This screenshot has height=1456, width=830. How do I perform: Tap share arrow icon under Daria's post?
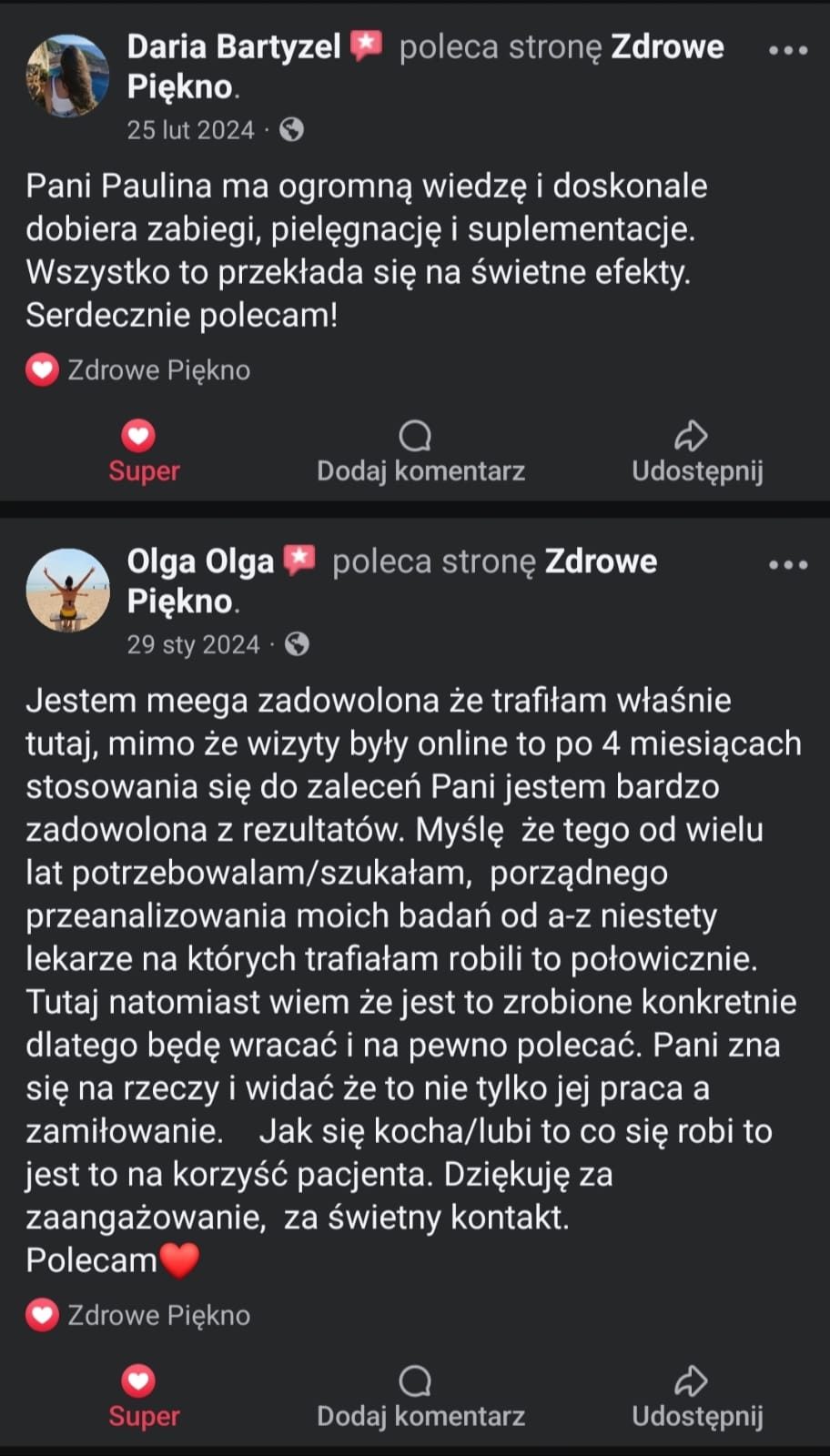pyautogui.click(x=691, y=436)
